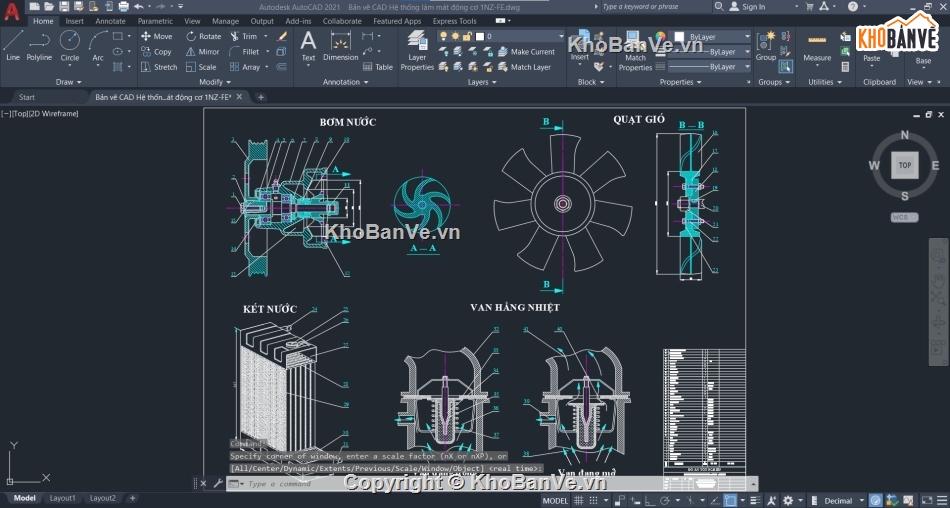Click the Insert block tool

580,46
